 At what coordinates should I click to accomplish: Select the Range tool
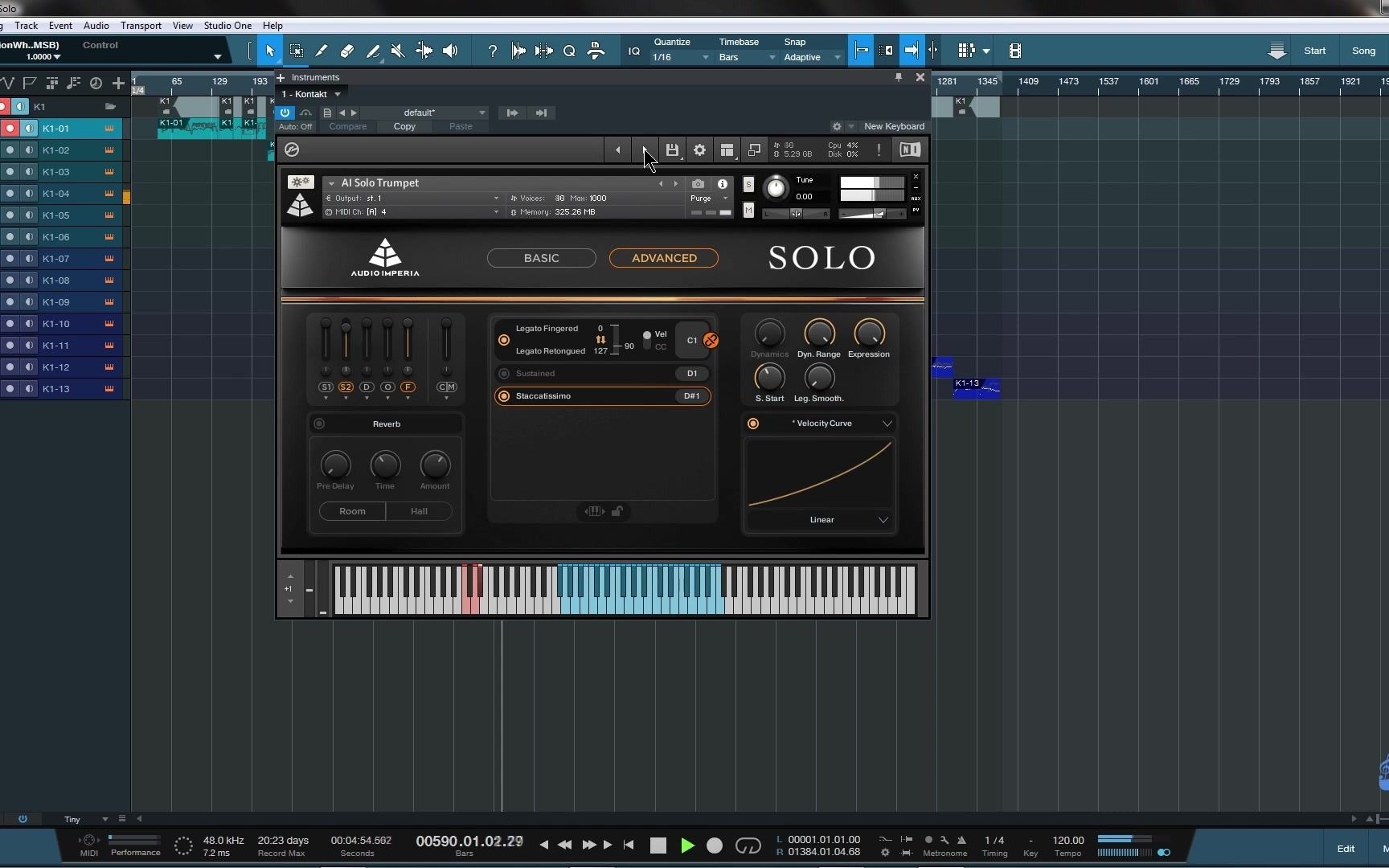tap(297, 51)
